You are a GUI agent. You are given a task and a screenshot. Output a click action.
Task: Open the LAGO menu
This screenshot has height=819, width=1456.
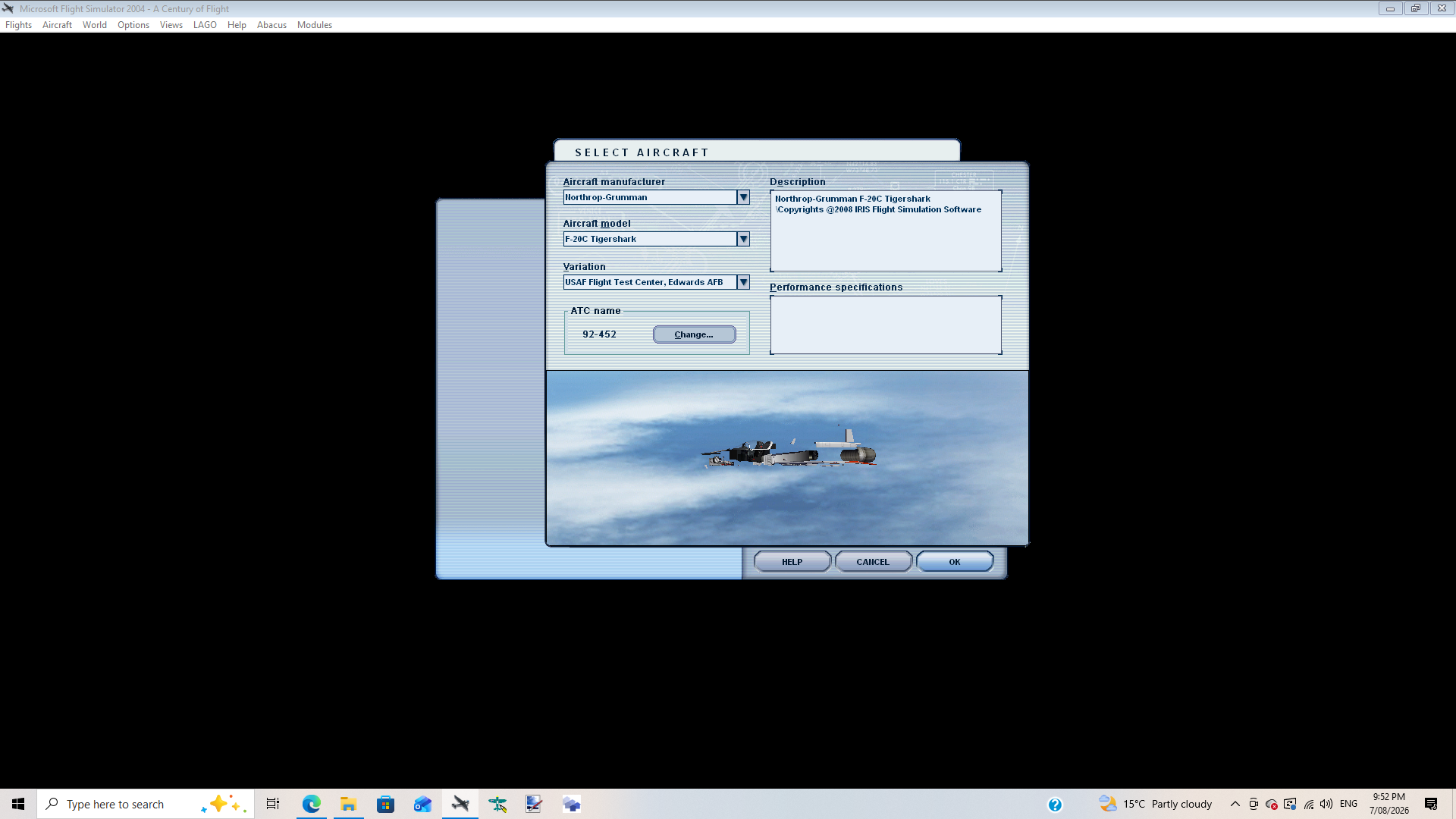tap(205, 25)
